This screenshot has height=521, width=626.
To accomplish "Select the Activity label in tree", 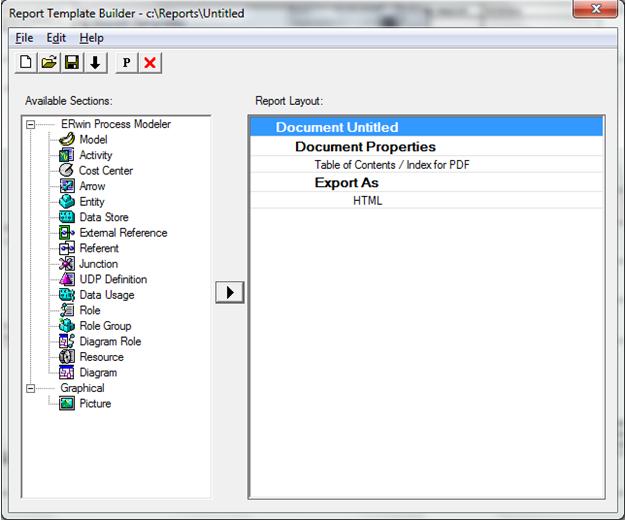I will click(x=96, y=155).
